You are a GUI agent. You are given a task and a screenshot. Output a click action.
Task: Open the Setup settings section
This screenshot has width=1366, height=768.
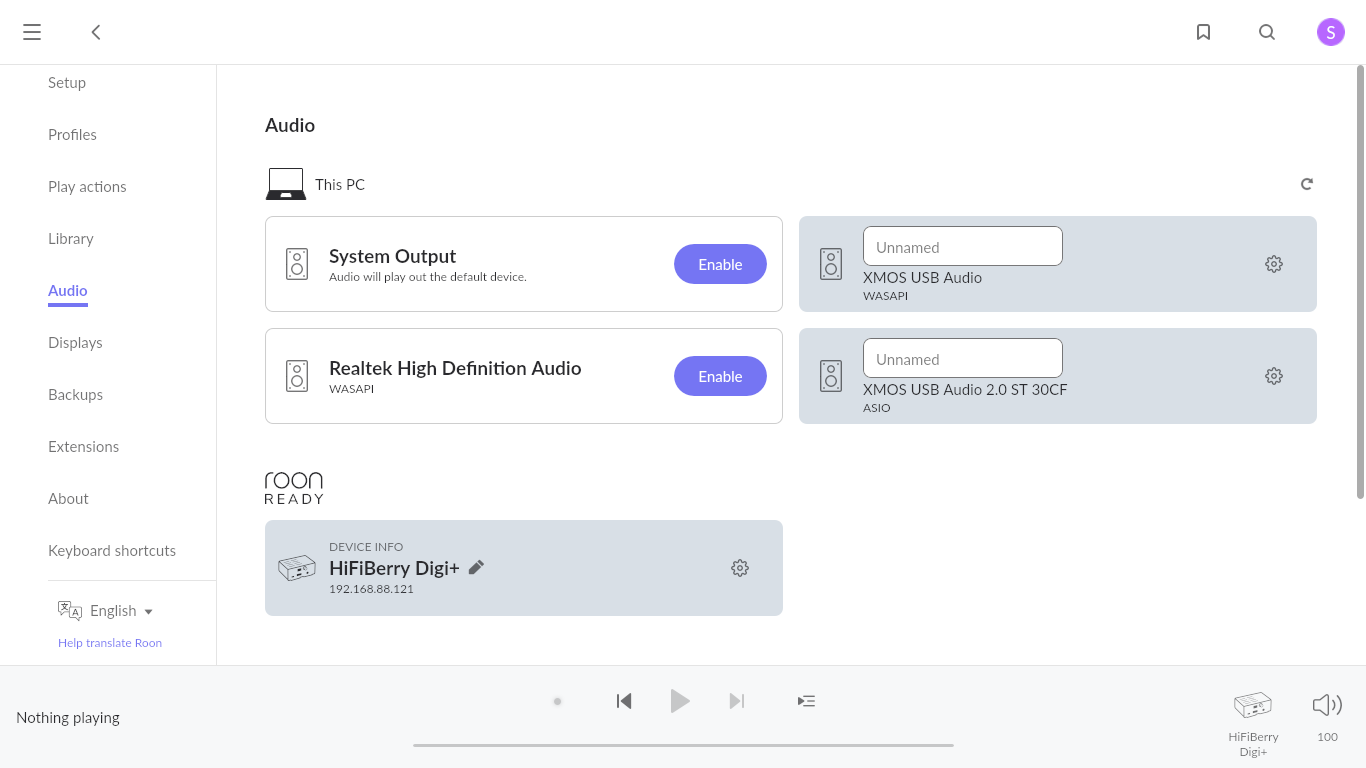coord(67,83)
